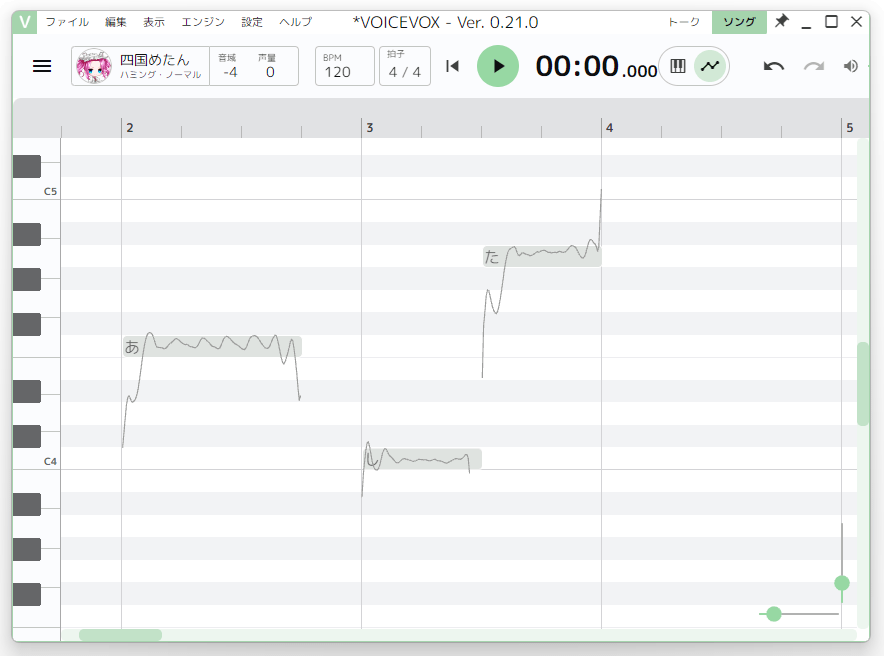Image resolution: width=884 pixels, height=656 pixels.
Task: Open the hamburger sidebar menu
Action: click(42, 67)
